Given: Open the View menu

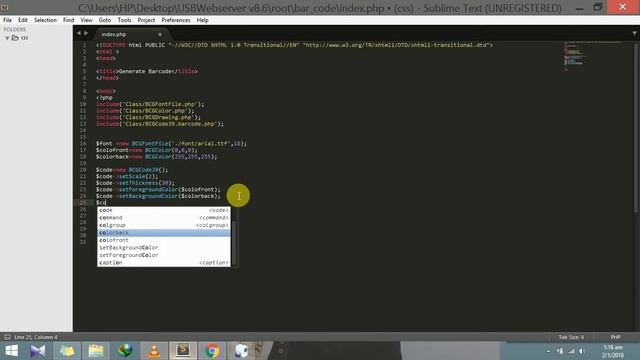Looking at the screenshot, I should 86,20.
